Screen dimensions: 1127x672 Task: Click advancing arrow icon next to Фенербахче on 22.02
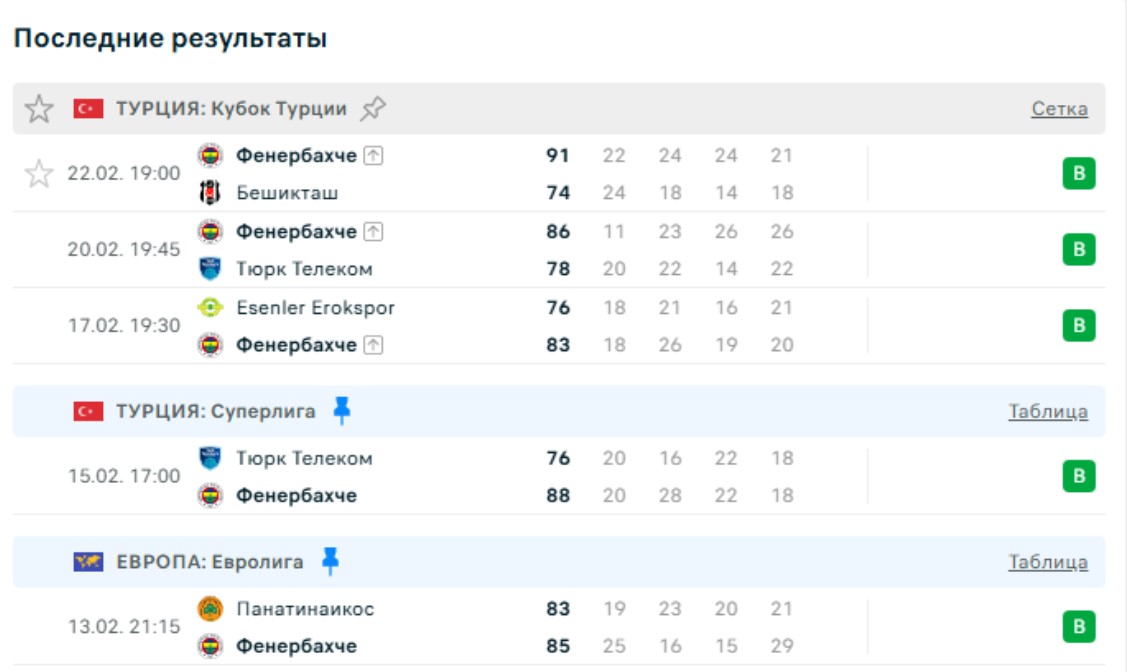(x=374, y=155)
